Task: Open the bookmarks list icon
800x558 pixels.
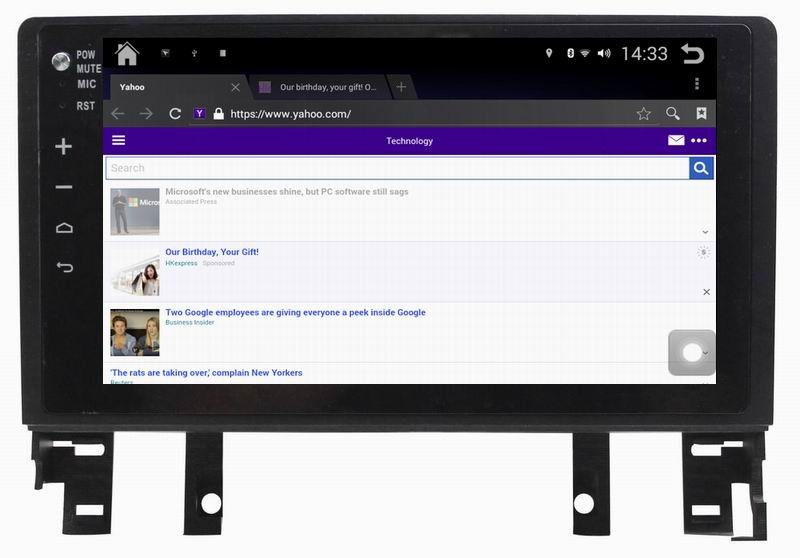Action: coord(702,113)
